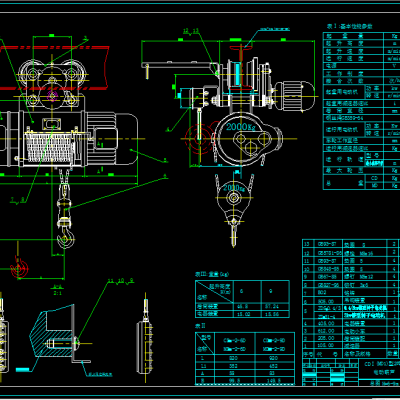Screen dimensions: 400x400
Task: Select the A-A section view label
Action: click(58, 287)
